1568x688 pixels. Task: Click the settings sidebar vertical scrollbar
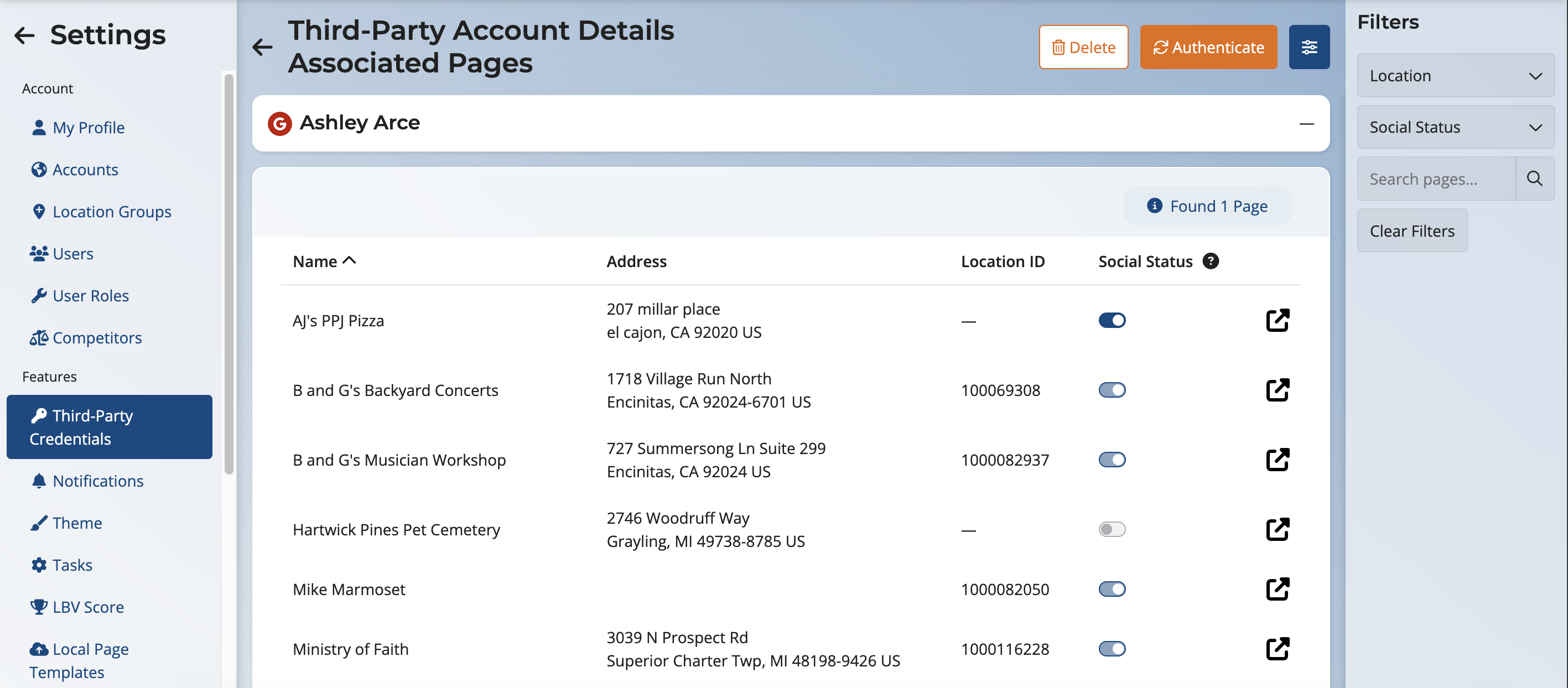(x=229, y=274)
